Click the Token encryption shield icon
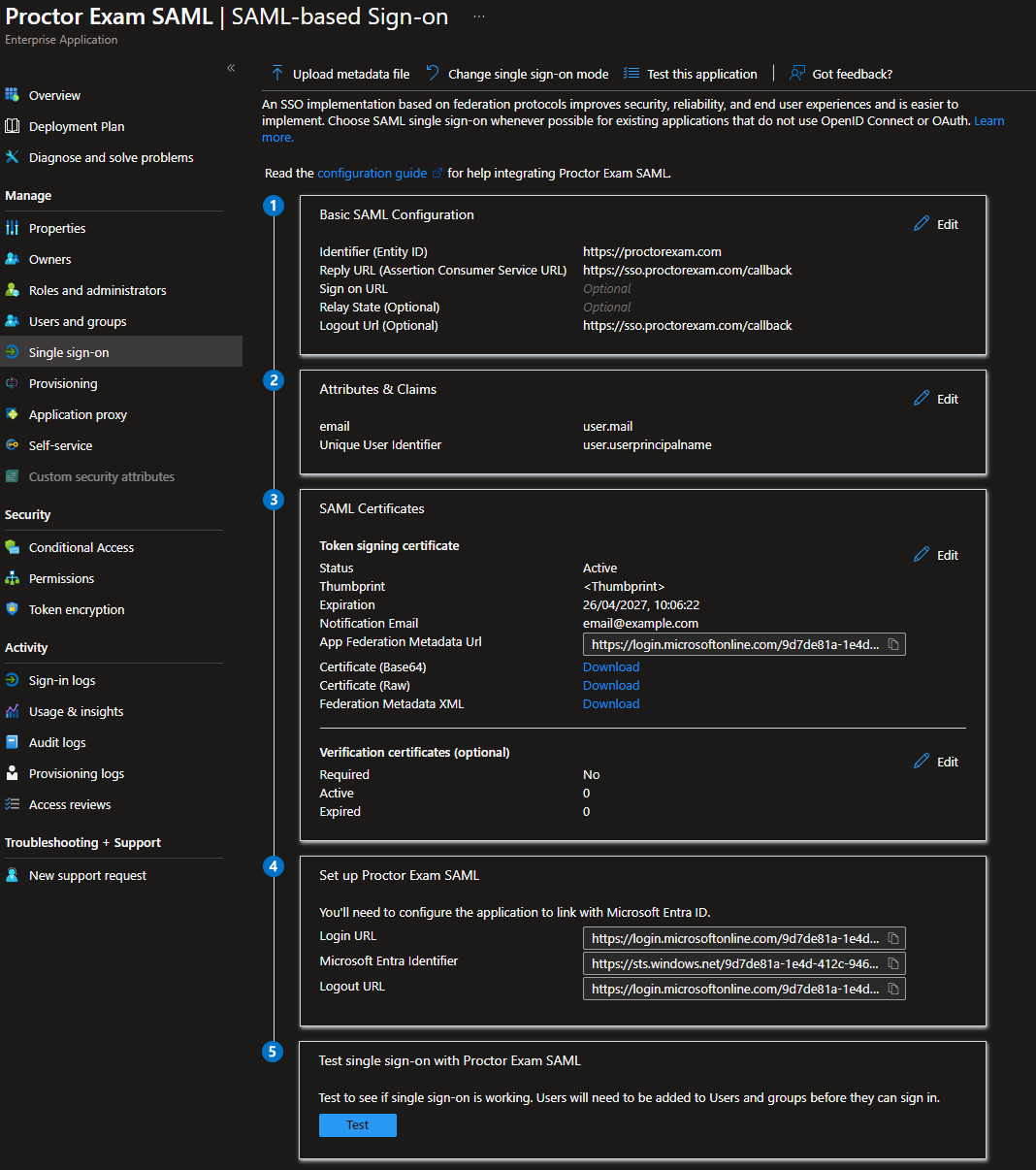This screenshot has height=1170, width=1036. 13,609
